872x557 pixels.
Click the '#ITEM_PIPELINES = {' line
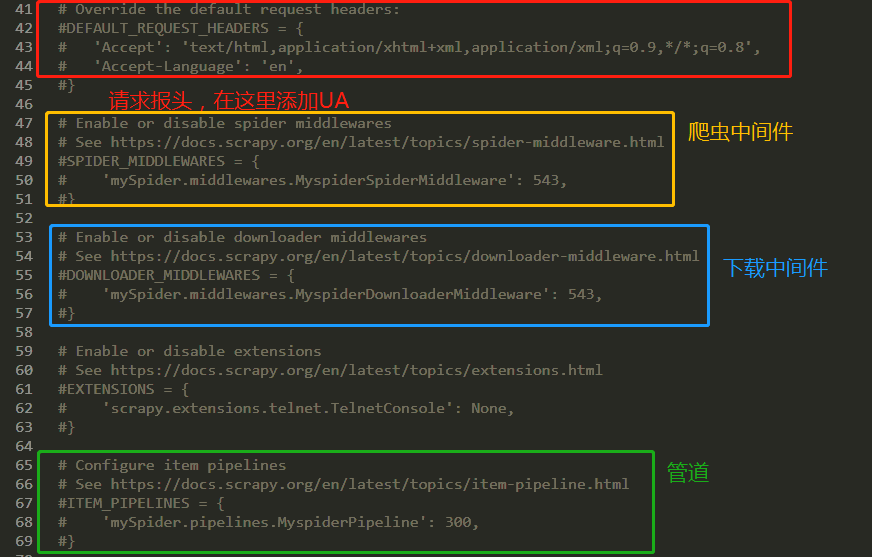pyautogui.click(x=141, y=503)
